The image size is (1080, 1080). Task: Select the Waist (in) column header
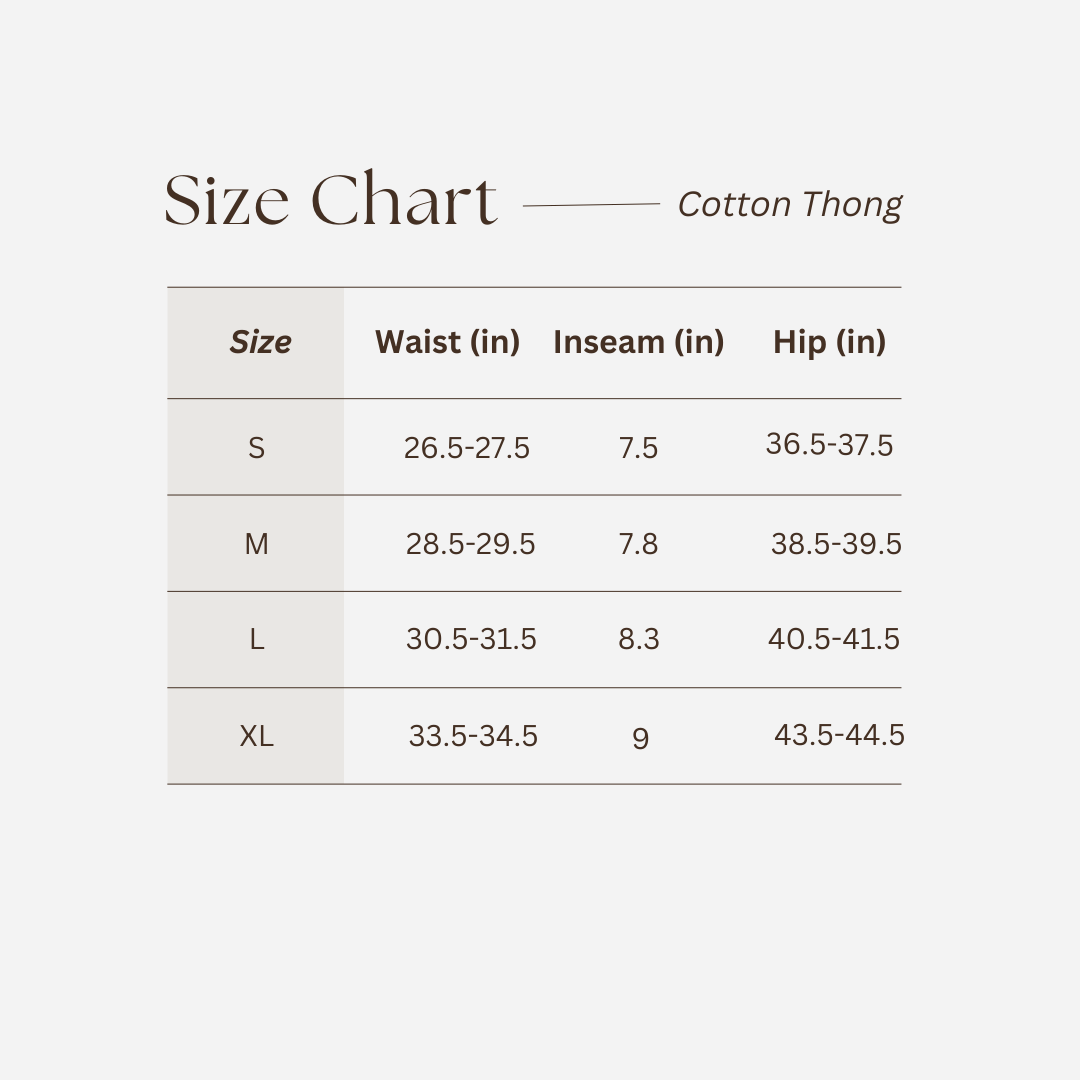(447, 342)
